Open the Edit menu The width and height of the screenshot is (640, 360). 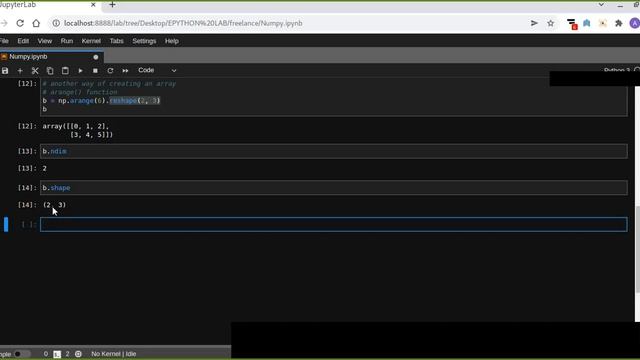tap(23, 41)
